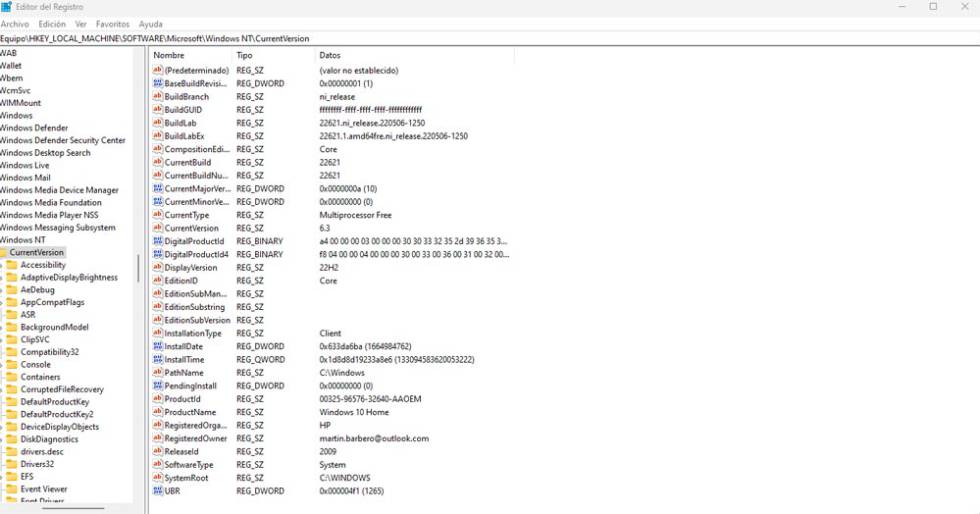This screenshot has height=514, width=980.
Task: Select the SoftwareType value name
Action: click(189, 465)
